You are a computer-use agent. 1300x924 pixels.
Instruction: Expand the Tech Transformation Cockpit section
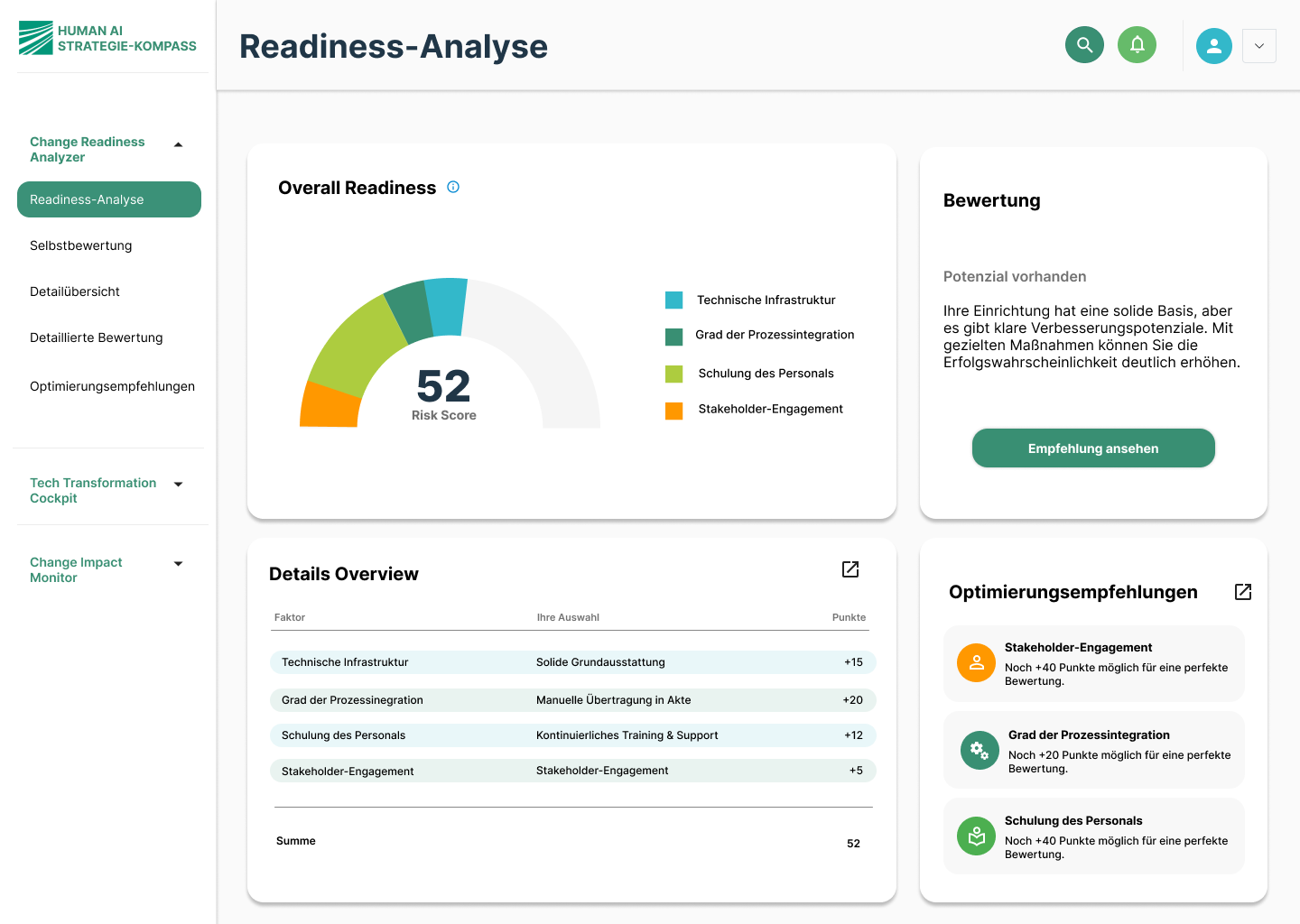point(178,485)
